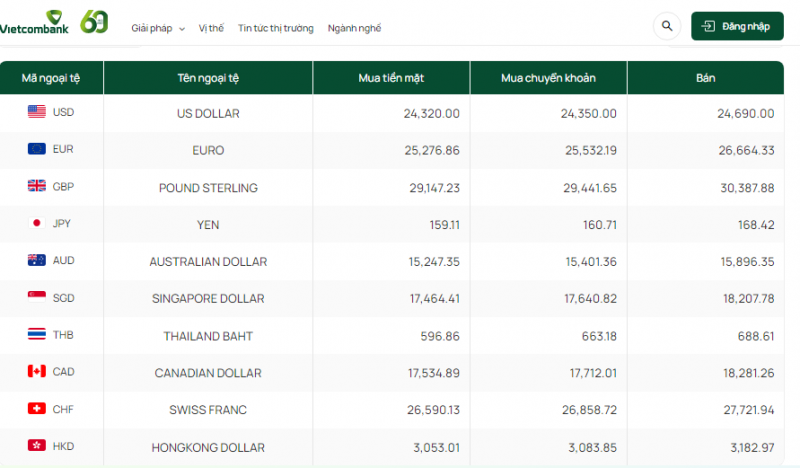
Task: Open Tin tức thị trường menu
Action: 275,28
